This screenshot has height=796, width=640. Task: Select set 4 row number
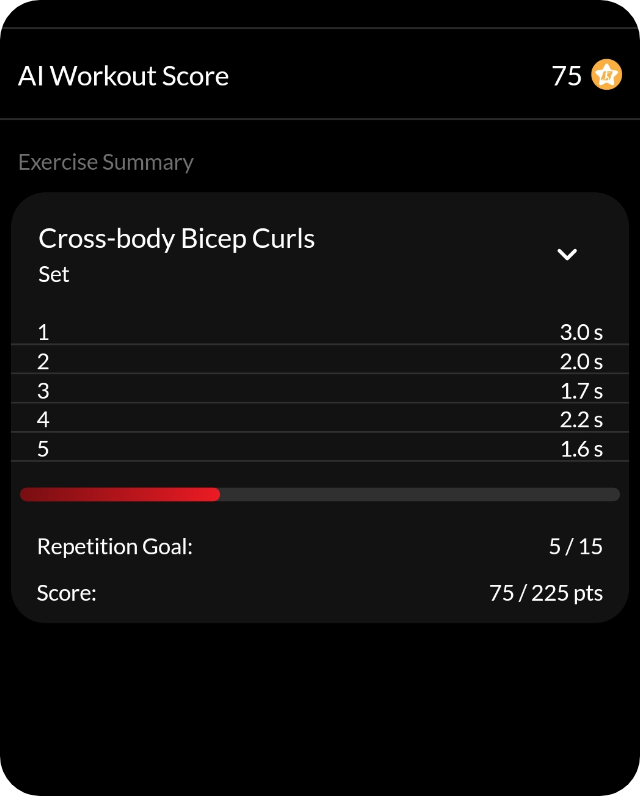click(x=43, y=419)
